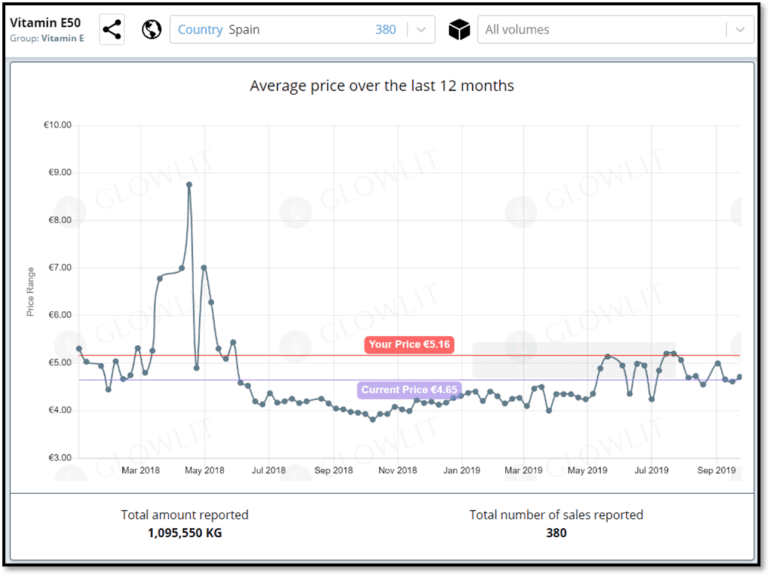The width and height of the screenshot is (770, 576).
Task: Click the 1,095,550 KG total amount value
Action: 185,533
